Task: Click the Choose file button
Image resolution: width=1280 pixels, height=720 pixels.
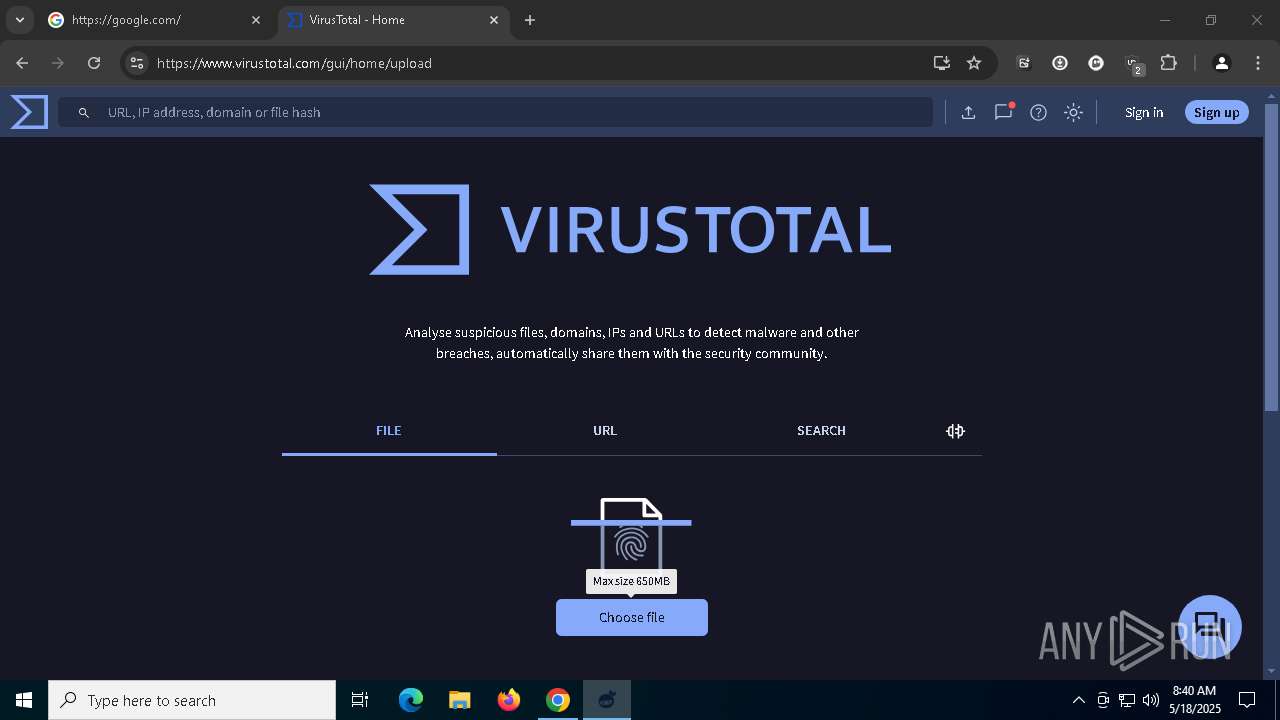Action: tap(632, 617)
